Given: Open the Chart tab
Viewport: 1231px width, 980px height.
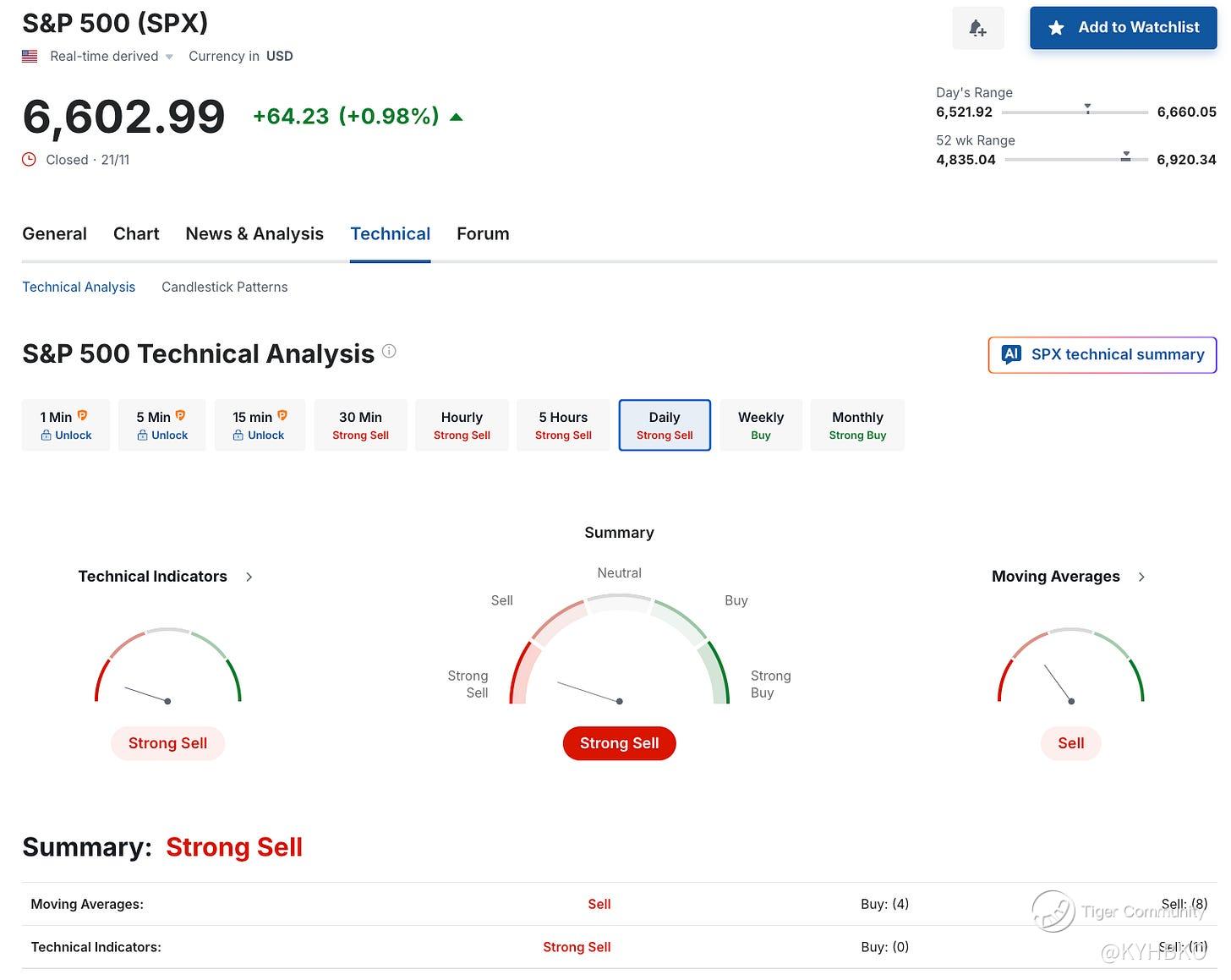Looking at the screenshot, I should point(136,233).
